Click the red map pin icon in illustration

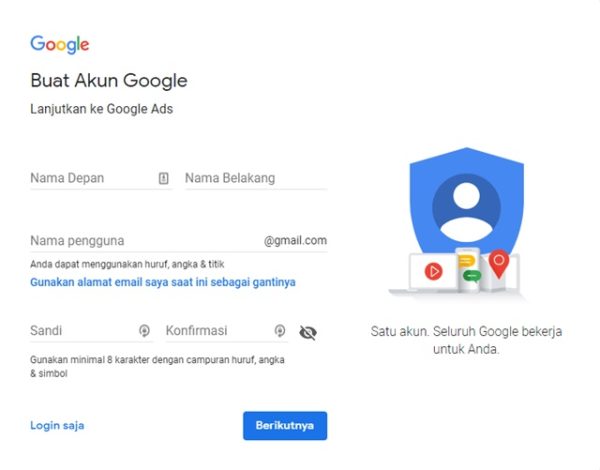(x=499, y=264)
